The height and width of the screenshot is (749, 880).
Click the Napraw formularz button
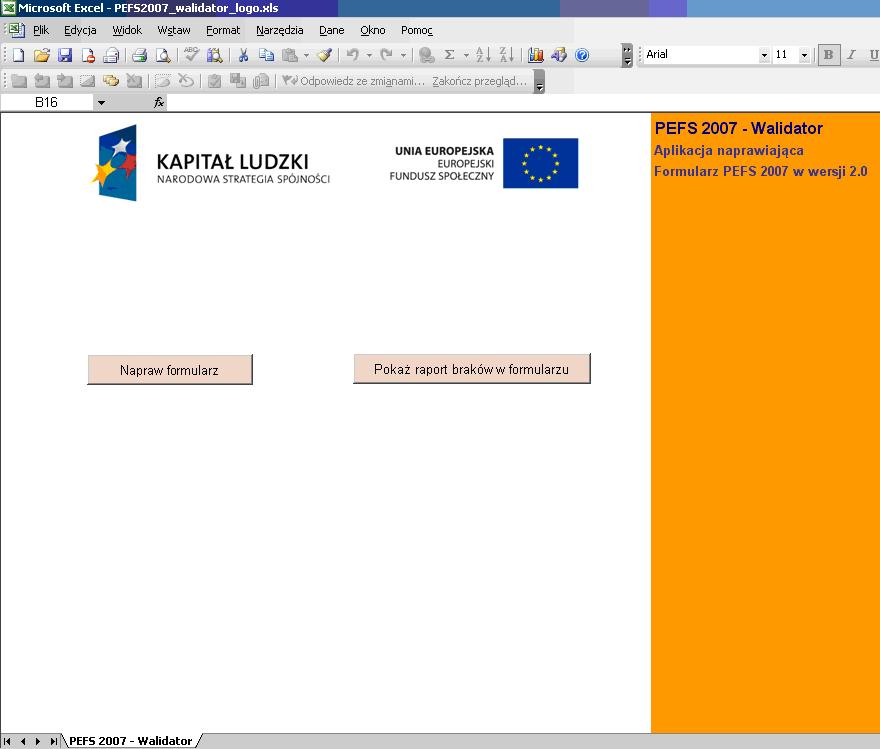pos(169,370)
